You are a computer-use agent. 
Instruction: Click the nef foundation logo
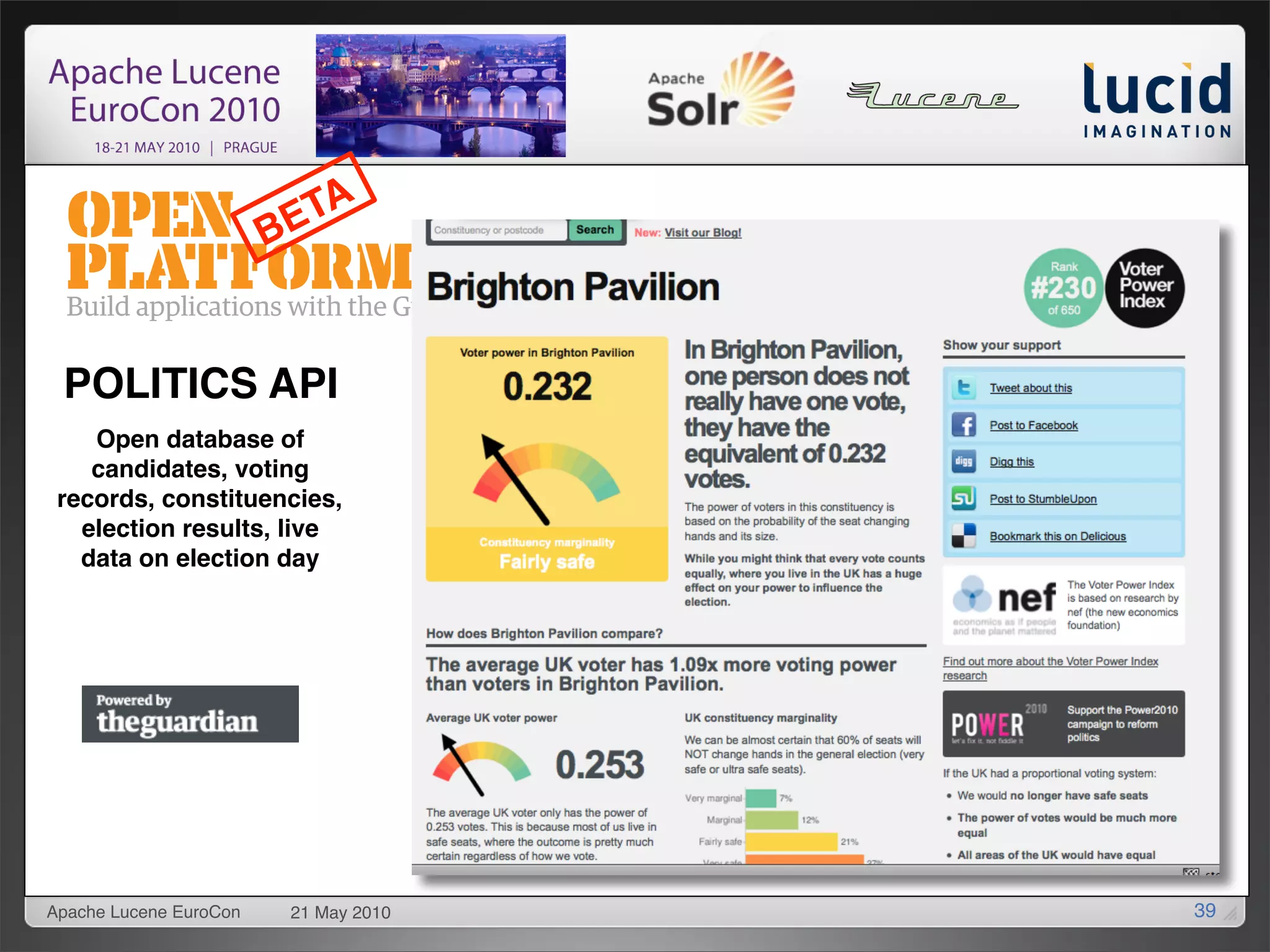[1005, 604]
